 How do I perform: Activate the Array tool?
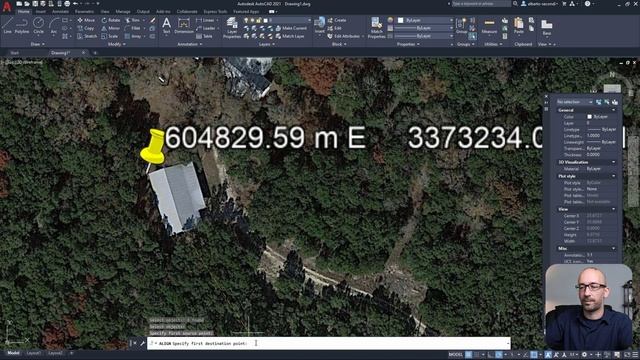tap(133, 36)
